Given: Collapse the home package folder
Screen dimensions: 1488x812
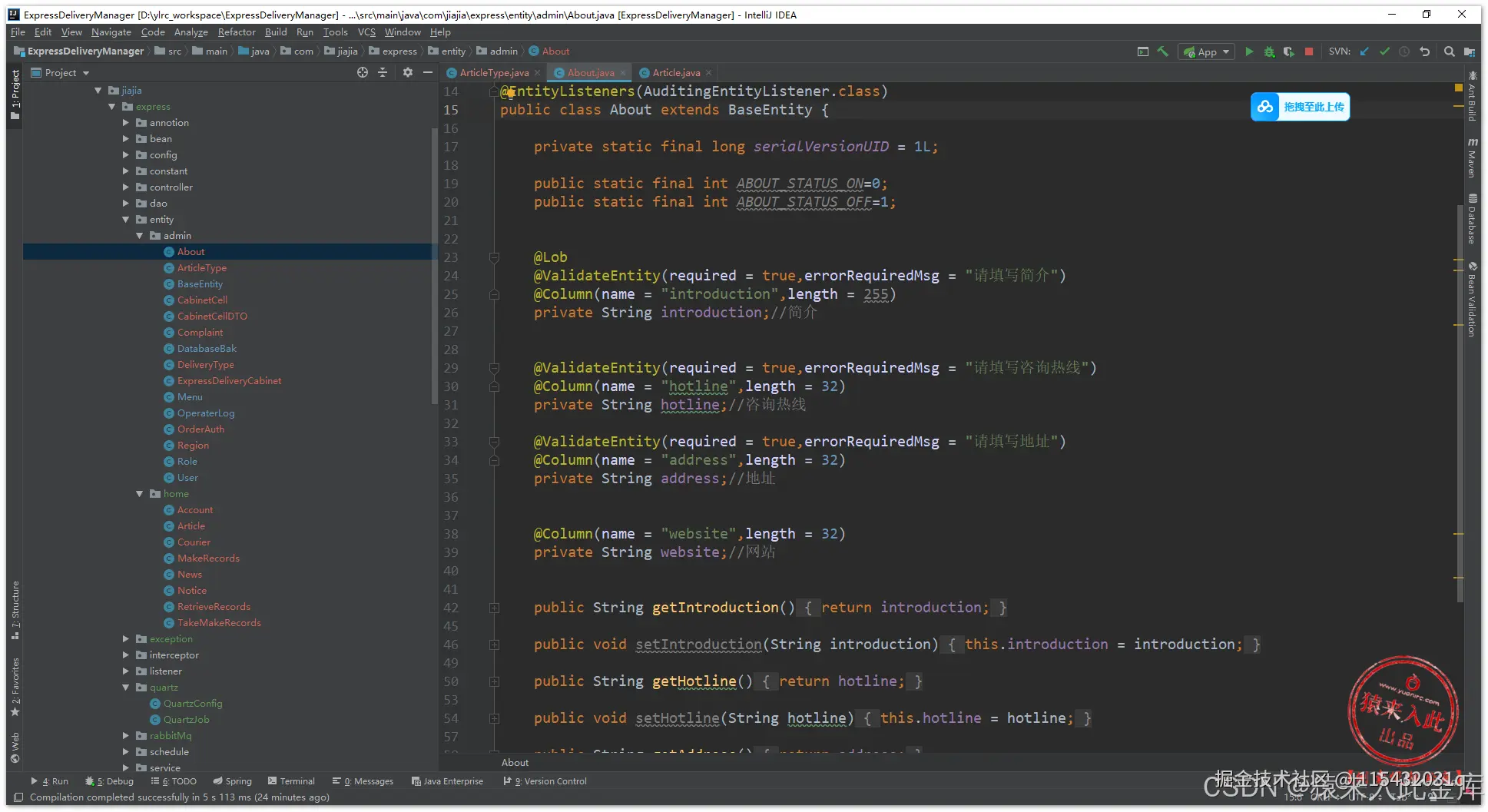Looking at the screenshot, I should 140,494.
